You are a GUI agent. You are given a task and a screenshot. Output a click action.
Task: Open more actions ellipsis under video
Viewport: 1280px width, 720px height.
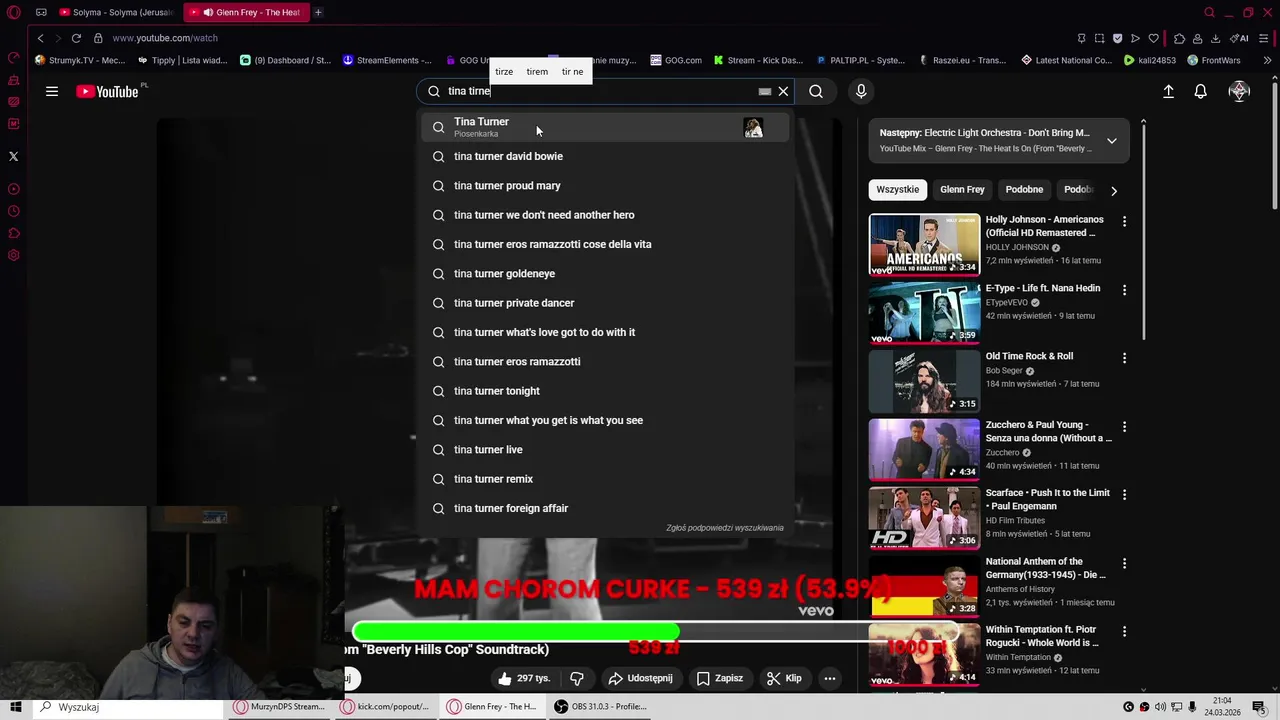(829, 678)
